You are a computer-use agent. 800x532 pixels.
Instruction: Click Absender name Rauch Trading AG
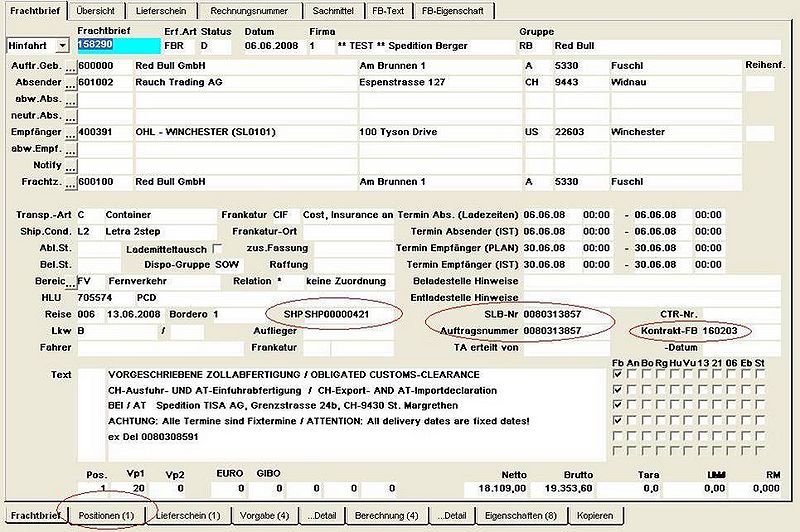click(x=245, y=82)
